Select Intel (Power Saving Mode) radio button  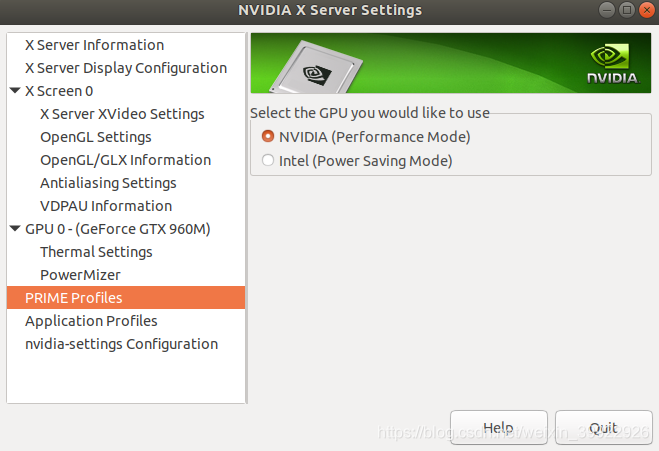coord(268,161)
